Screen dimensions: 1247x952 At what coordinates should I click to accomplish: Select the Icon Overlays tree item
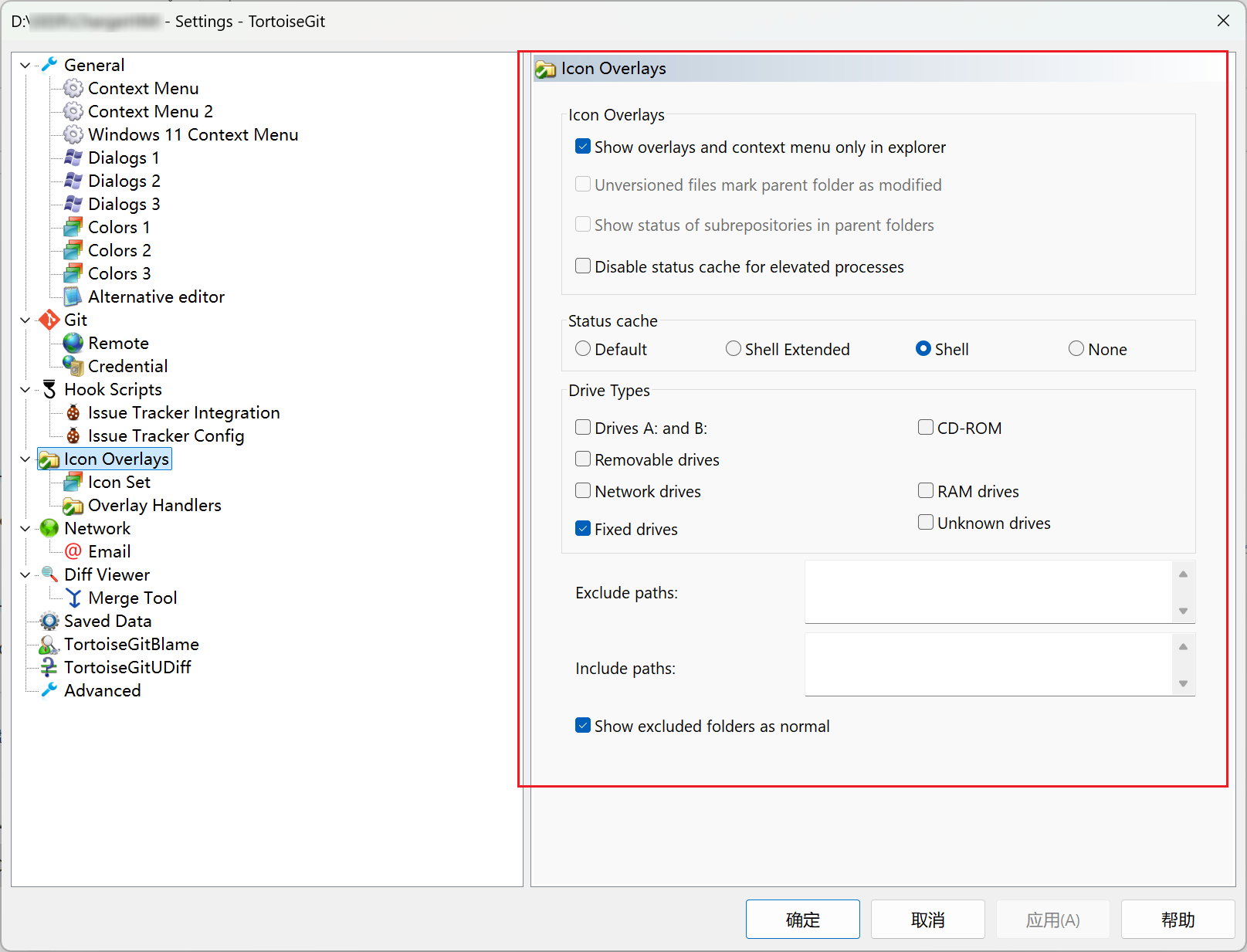pos(116,459)
